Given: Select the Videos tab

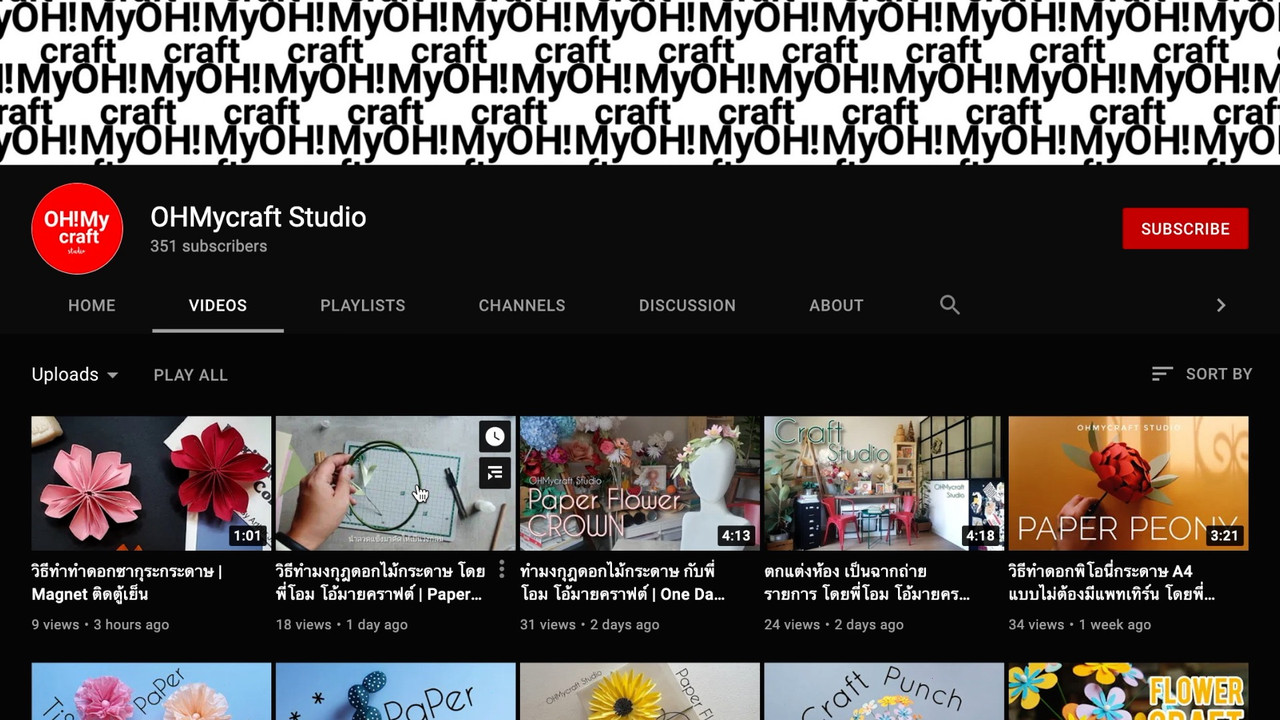Looking at the screenshot, I should click(x=218, y=305).
